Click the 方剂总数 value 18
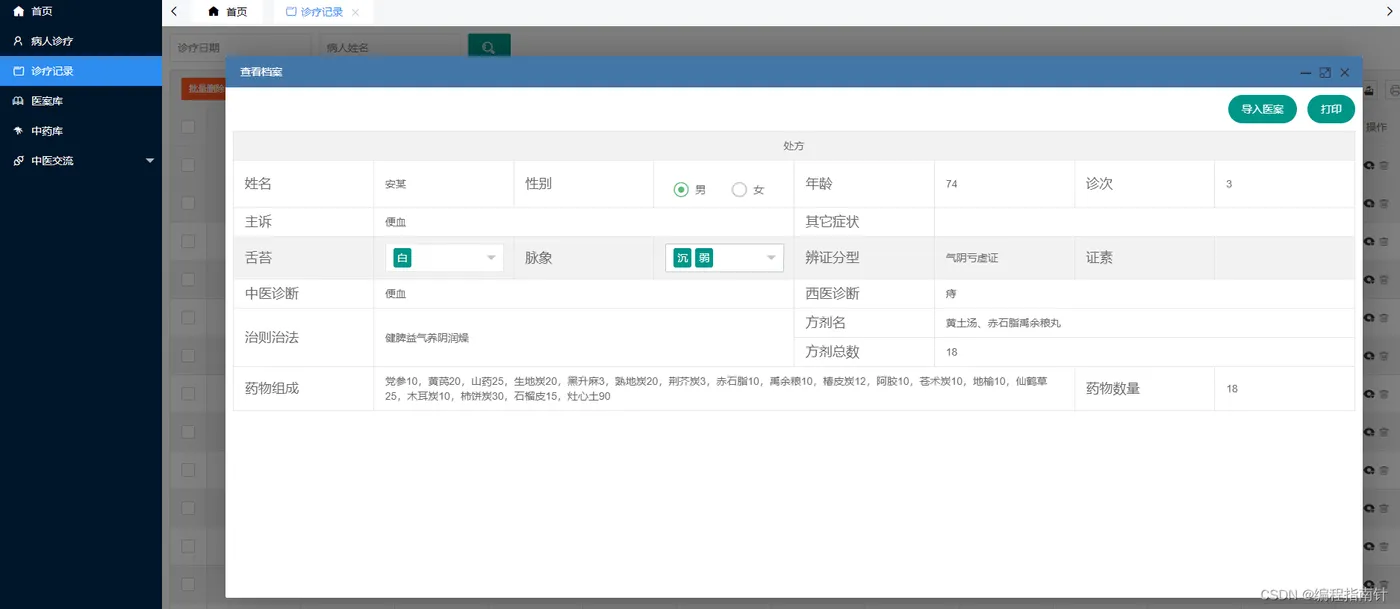This screenshot has width=1400, height=609. coord(951,352)
